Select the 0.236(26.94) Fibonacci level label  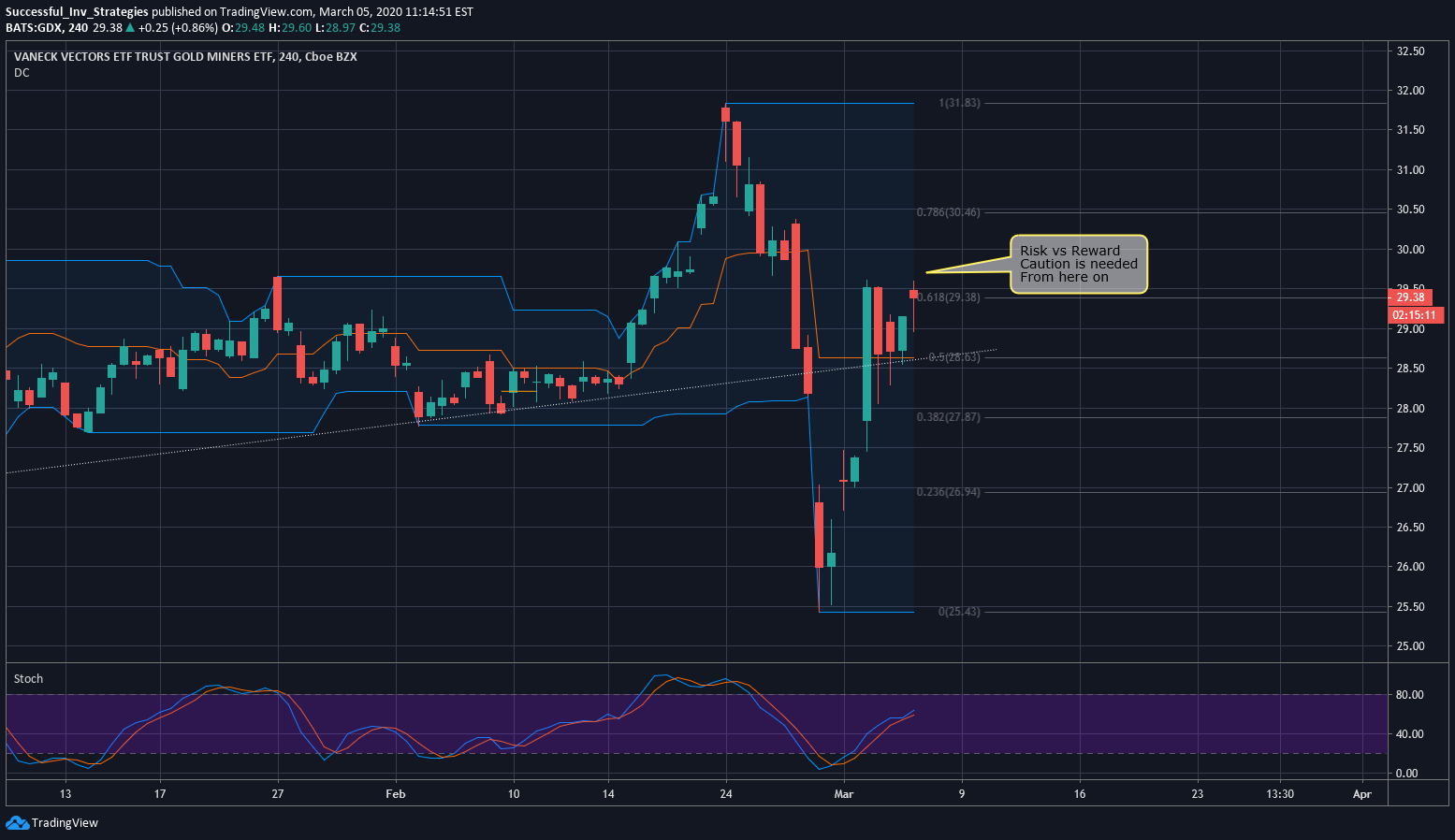click(x=949, y=492)
